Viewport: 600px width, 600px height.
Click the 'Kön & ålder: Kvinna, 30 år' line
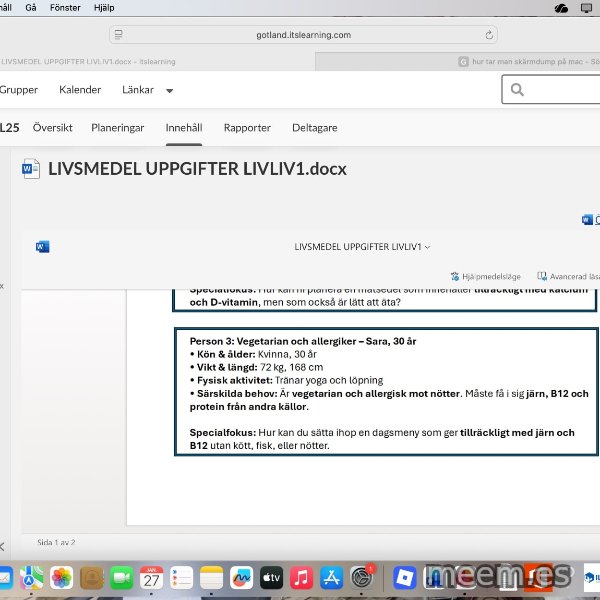click(x=253, y=354)
